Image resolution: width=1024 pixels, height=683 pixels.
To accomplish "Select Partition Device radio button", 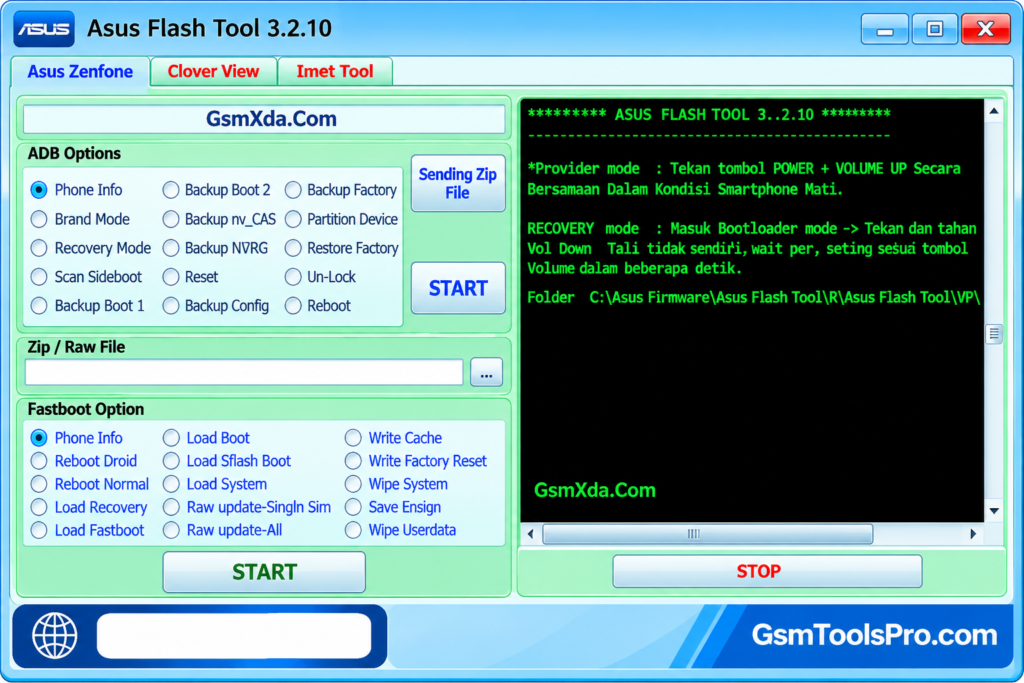I will [293, 219].
